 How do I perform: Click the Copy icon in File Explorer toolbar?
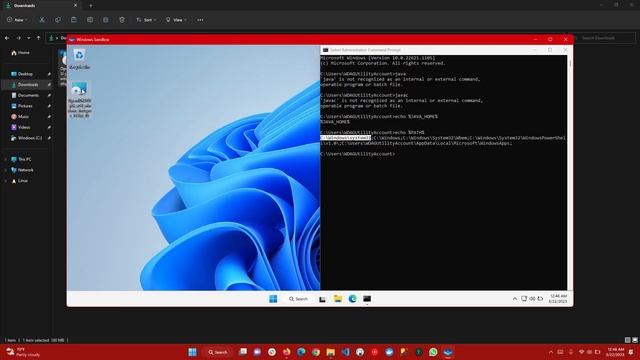pos(58,20)
